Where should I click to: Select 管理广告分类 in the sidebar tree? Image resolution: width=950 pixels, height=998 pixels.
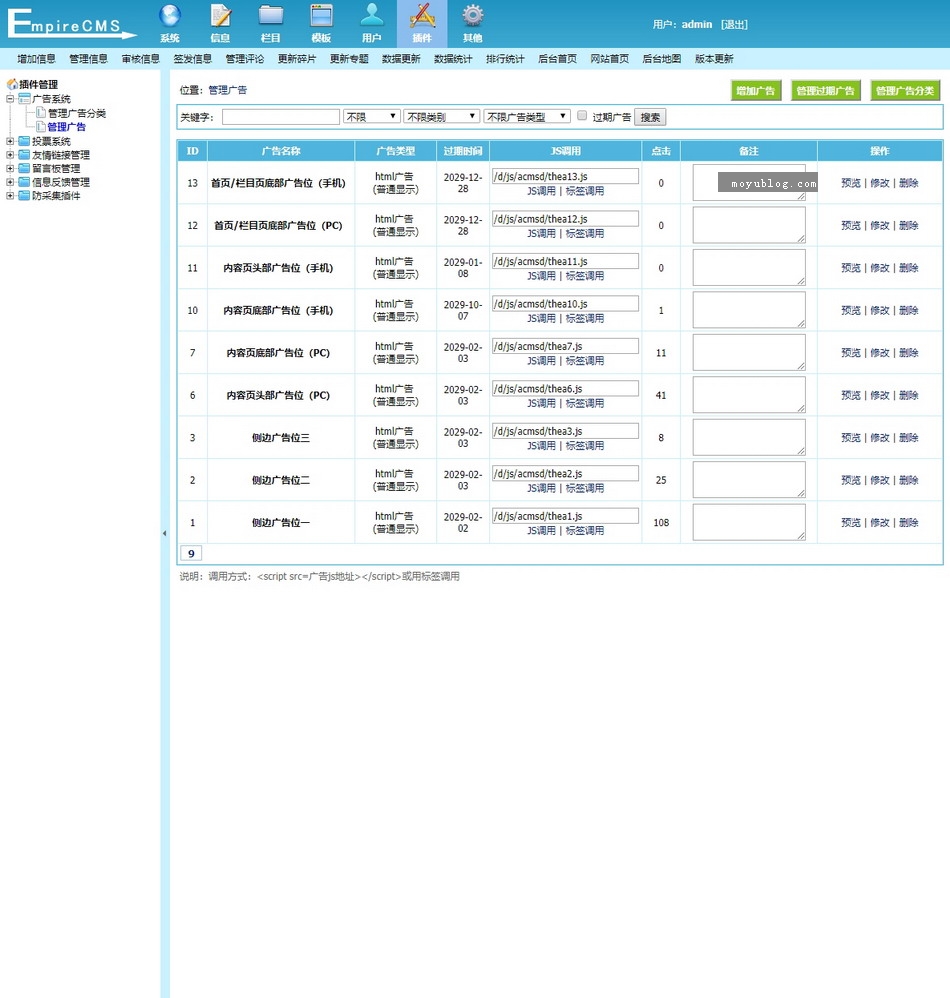click(x=76, y=113)
